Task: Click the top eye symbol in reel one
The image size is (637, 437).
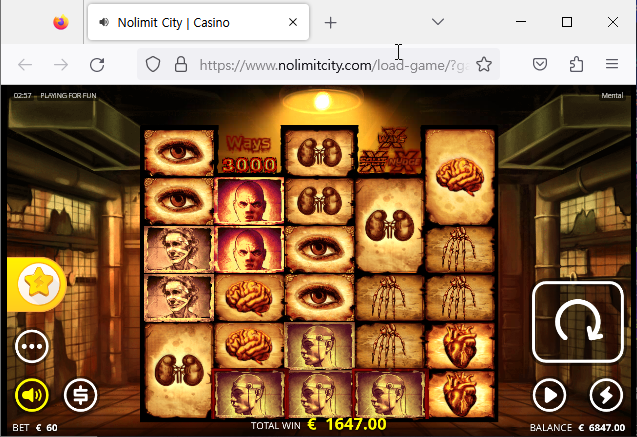Action: [x=179, y=152]
